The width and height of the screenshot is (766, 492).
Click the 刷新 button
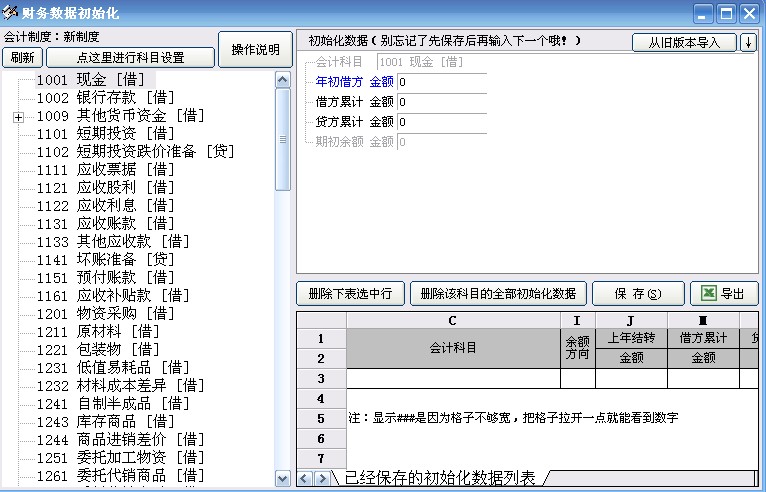point(22,58)
